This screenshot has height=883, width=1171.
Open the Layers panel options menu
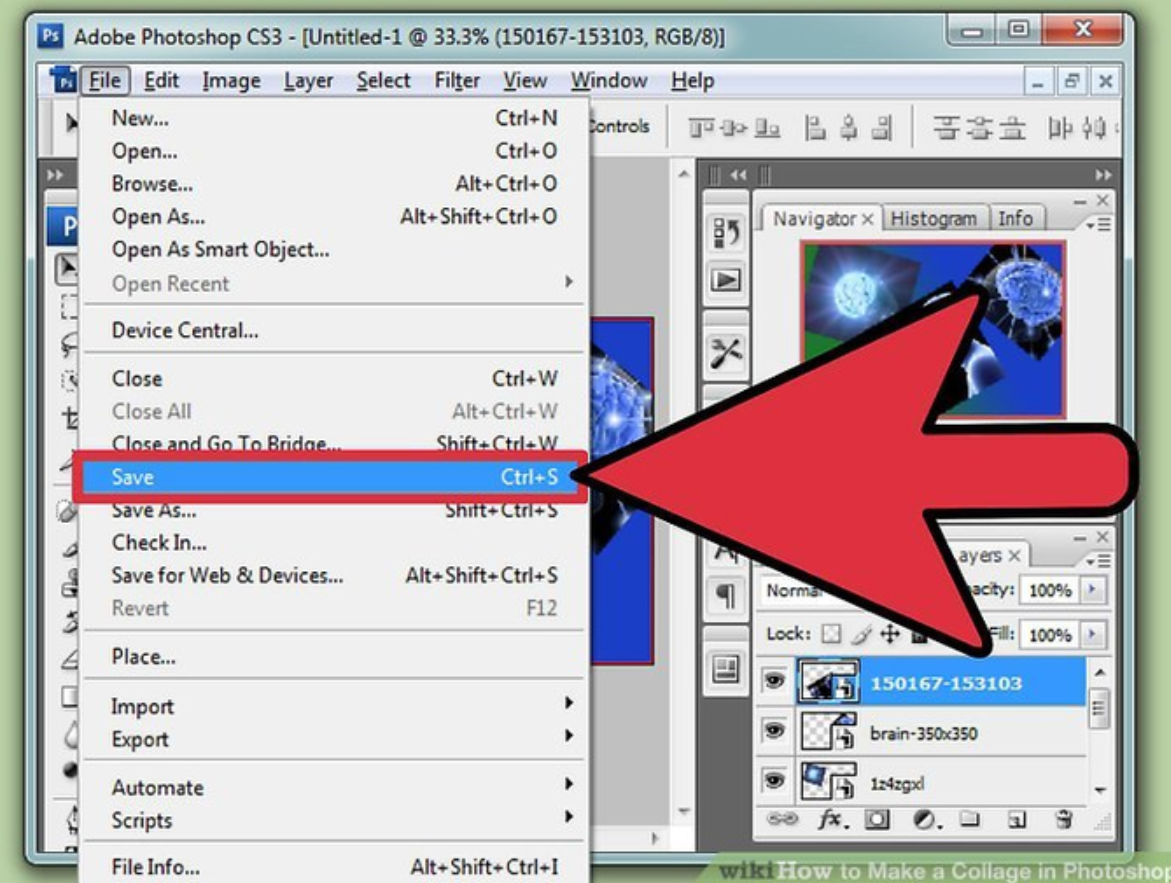click(x=1099, y=561)
